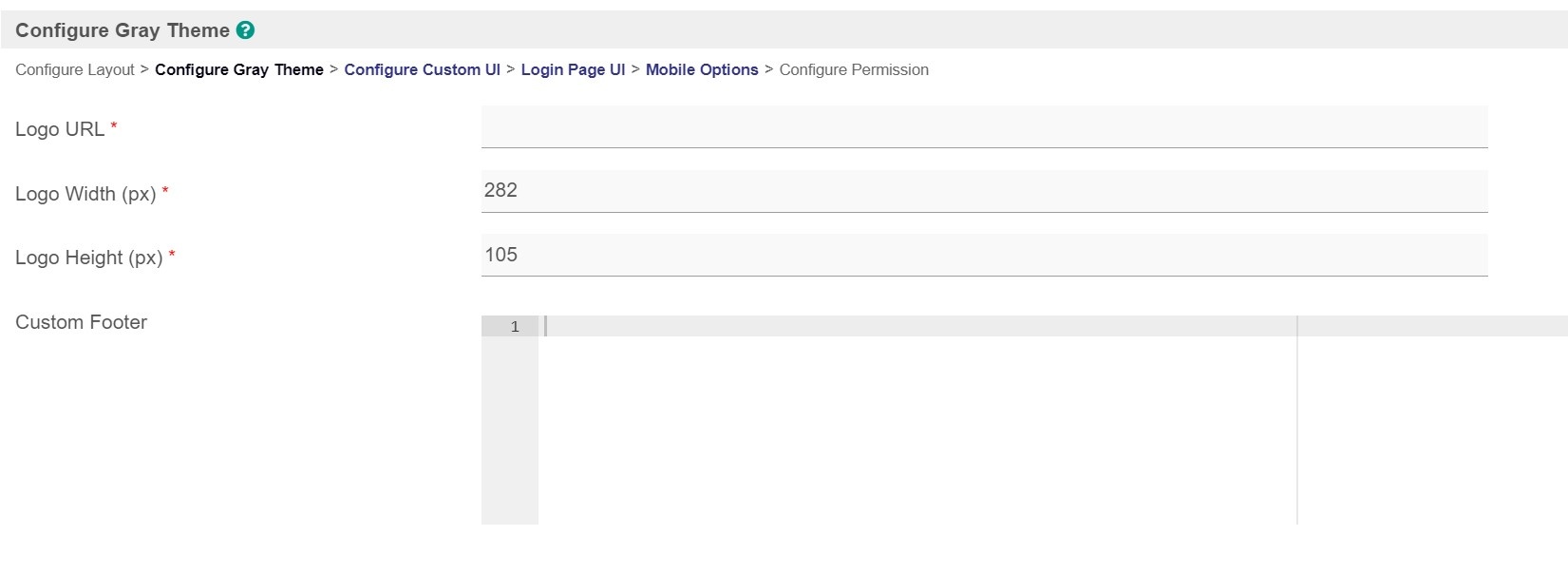The height and width of the screenshot is (574, 1568).
Task: Click the Logo Width field showing 282
Action: (984, 191)
